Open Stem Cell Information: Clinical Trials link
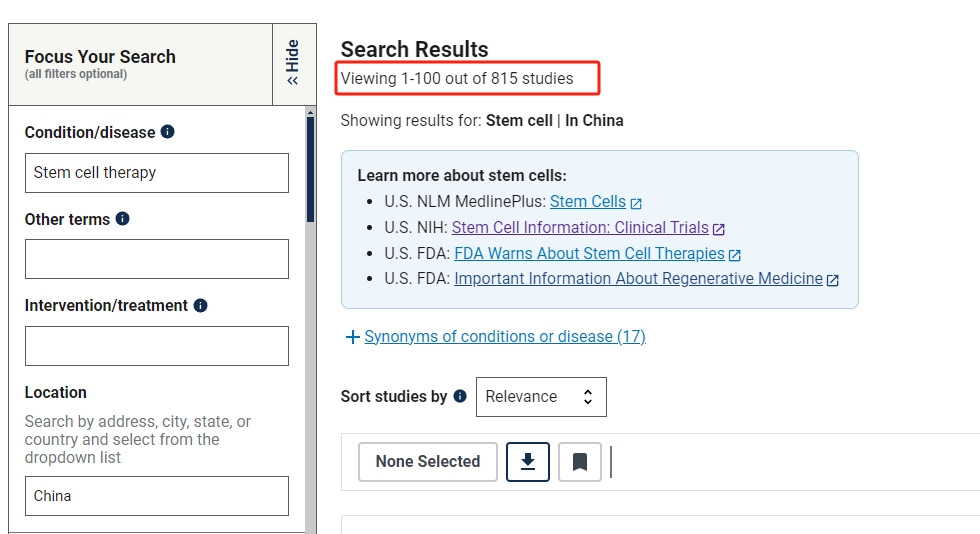 [580, 228]
